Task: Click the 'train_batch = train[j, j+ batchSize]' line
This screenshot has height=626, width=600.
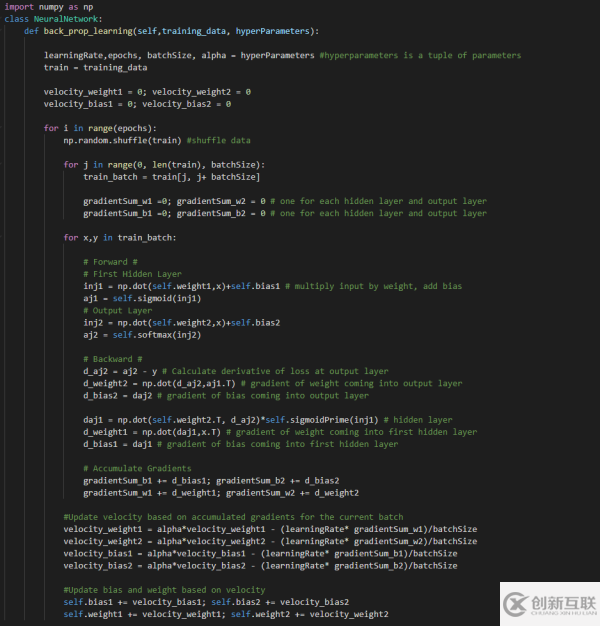Action: pyautogui.click(x=172, y=177)
